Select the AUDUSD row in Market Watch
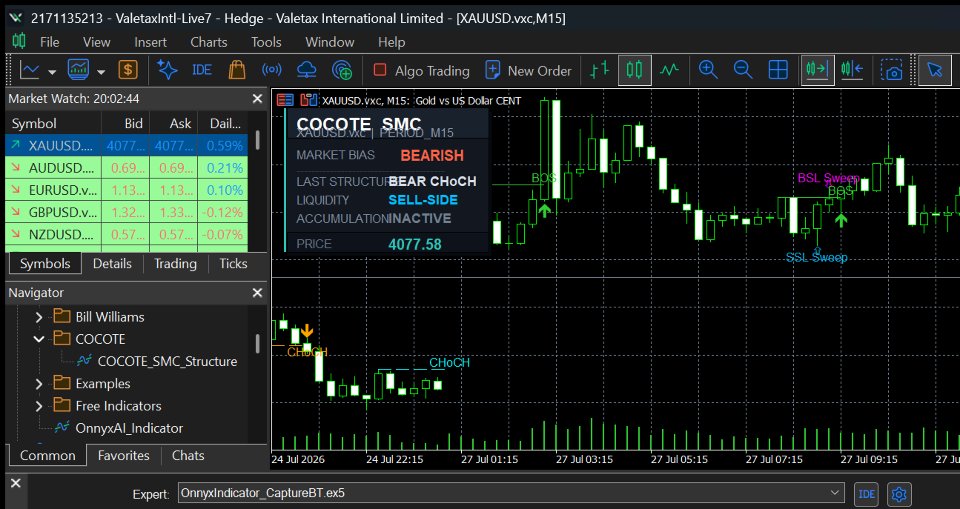Viewport: 960px width, 509px height. pyautogui.click(x=127, y=168)
